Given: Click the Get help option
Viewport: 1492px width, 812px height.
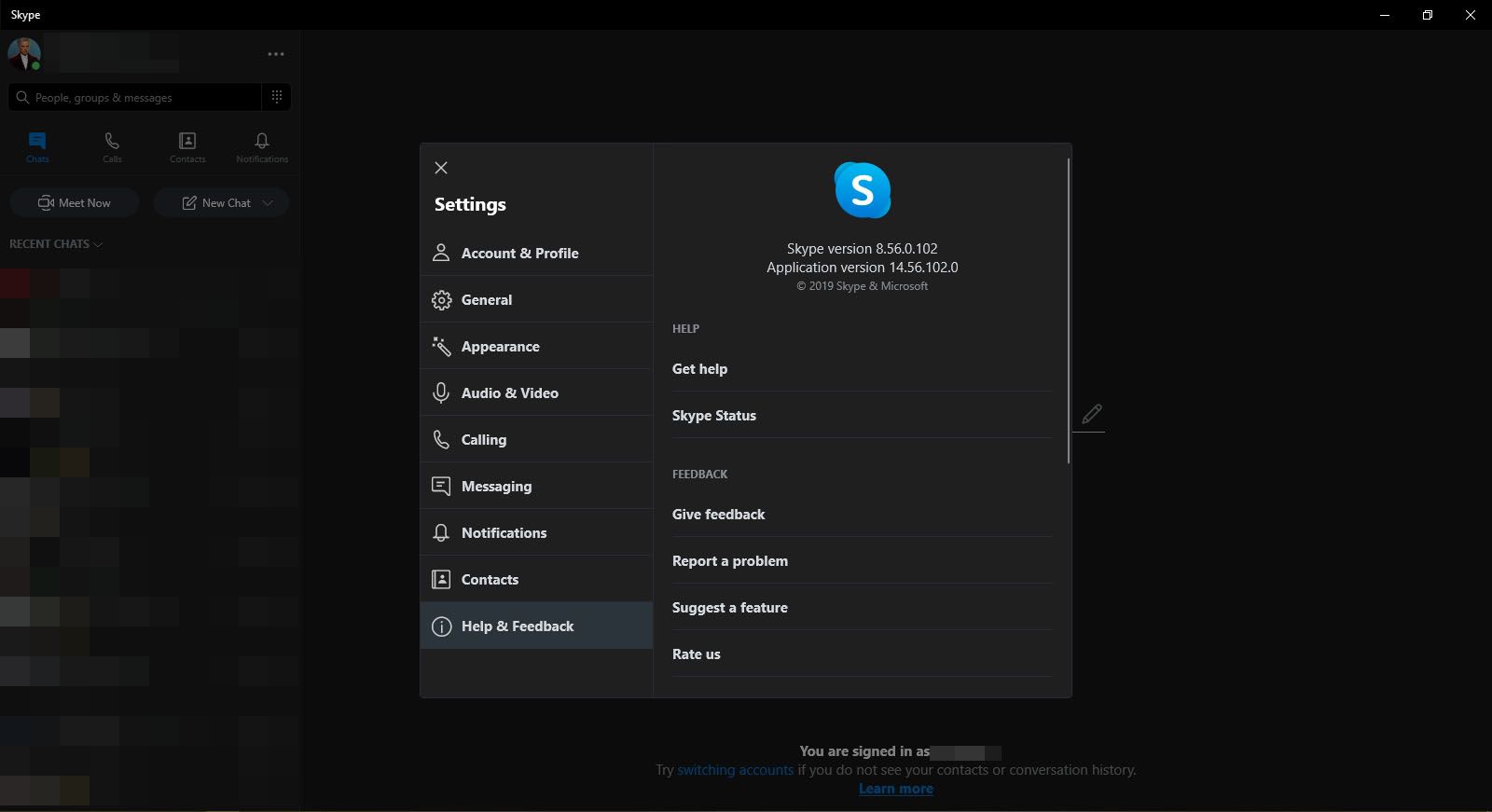Looking at the screenshot, I should tap(699, 369).
